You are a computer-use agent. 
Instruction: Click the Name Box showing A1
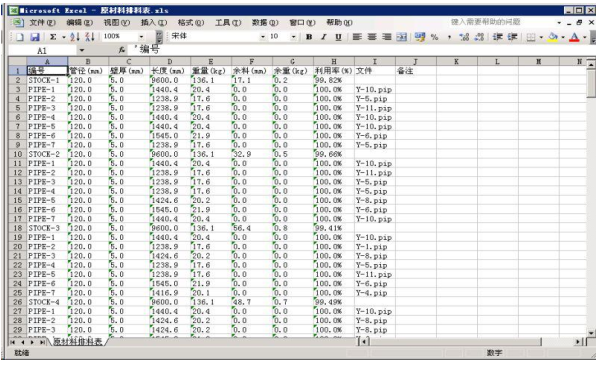[42, 50]
